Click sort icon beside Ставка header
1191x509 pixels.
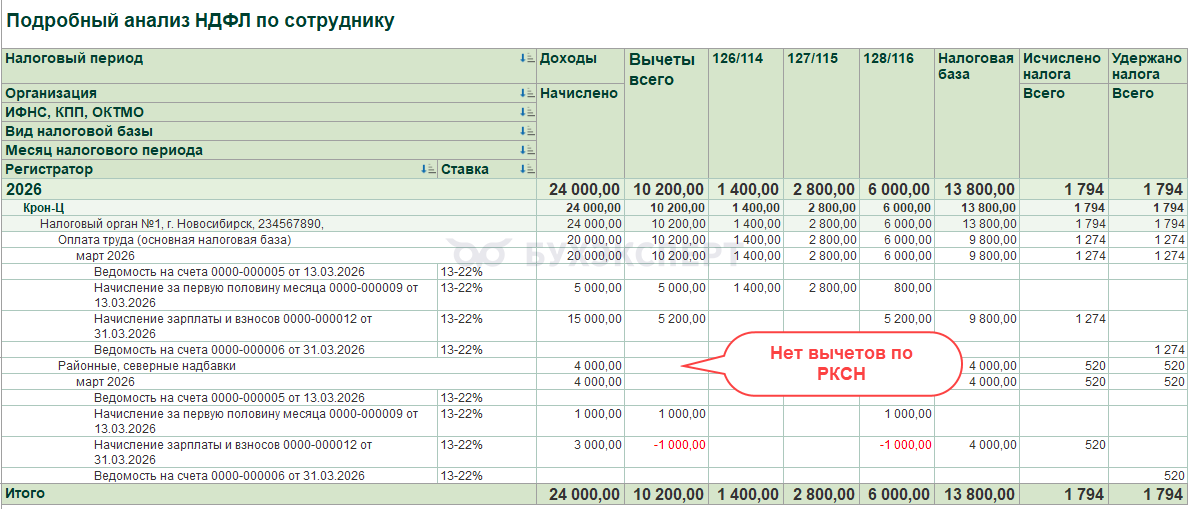click(x=527, y=169)
